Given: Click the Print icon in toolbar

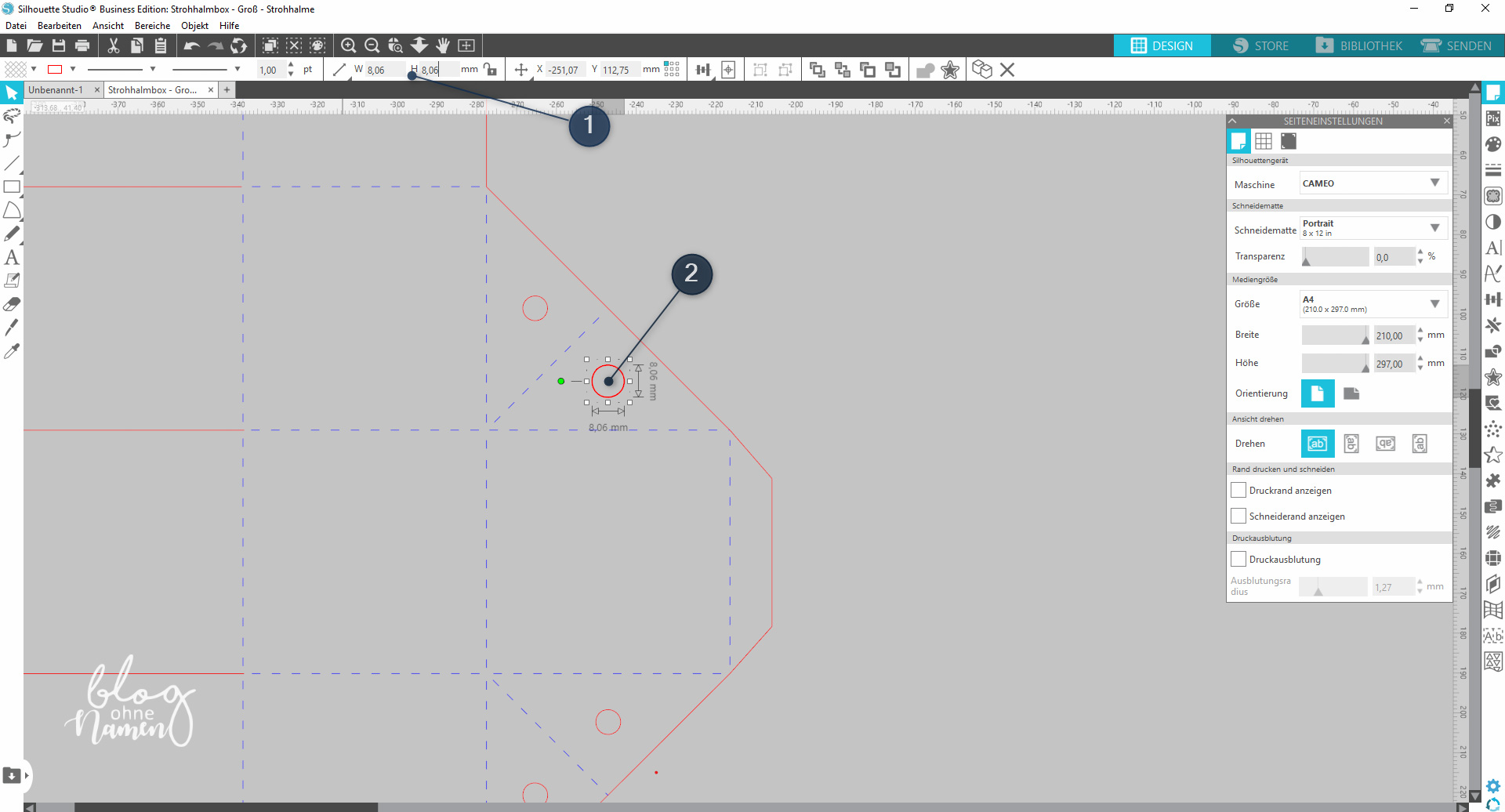Looking at the screenshot, I should [x=82, y=45].
